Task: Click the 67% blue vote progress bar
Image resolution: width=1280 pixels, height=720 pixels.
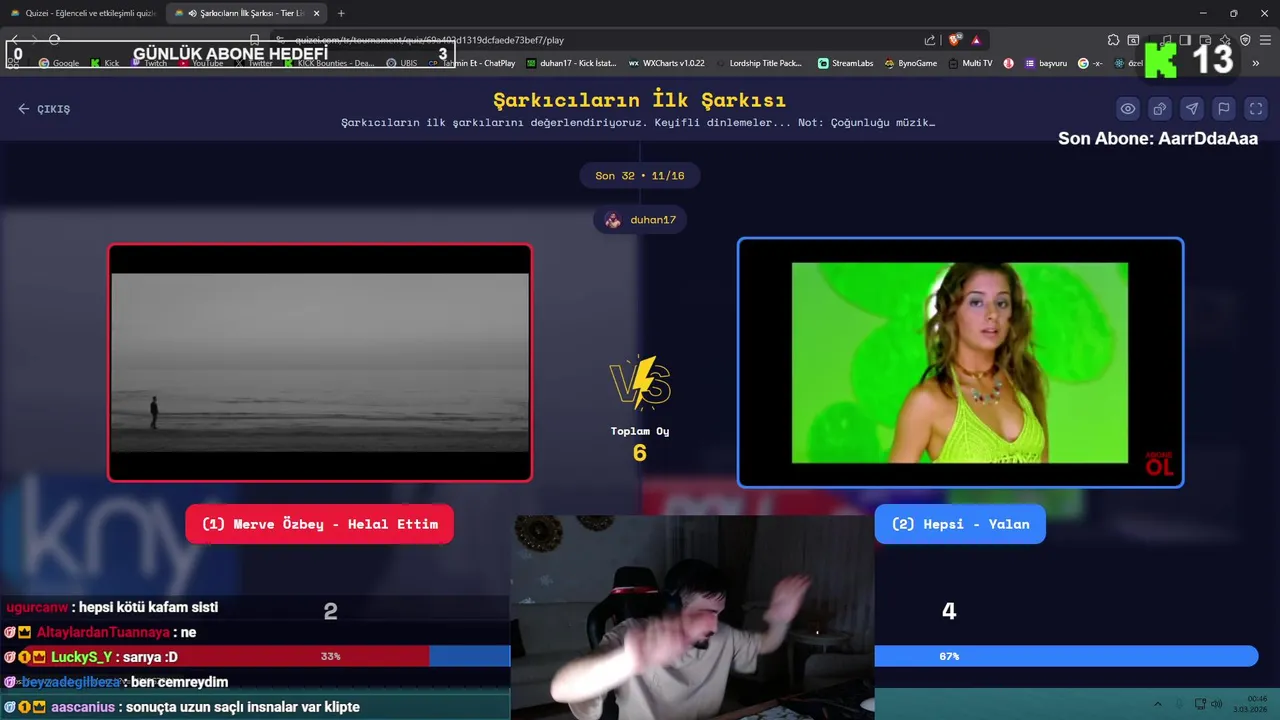Action: 1066,656
